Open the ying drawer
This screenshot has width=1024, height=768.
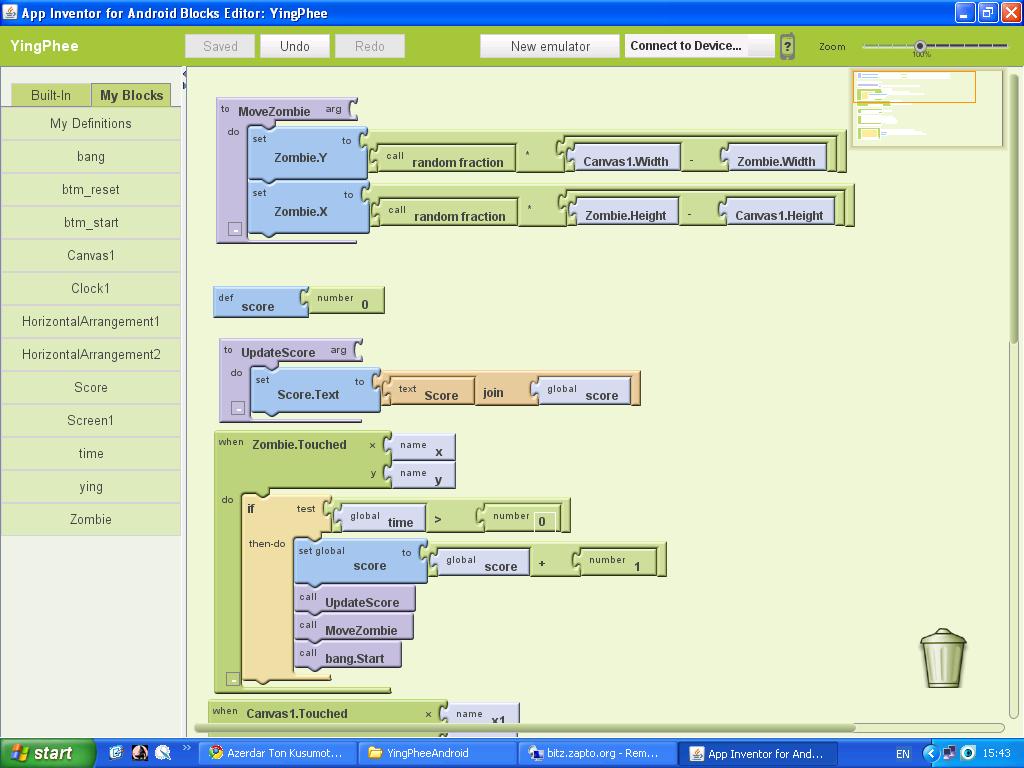point(91,487)
